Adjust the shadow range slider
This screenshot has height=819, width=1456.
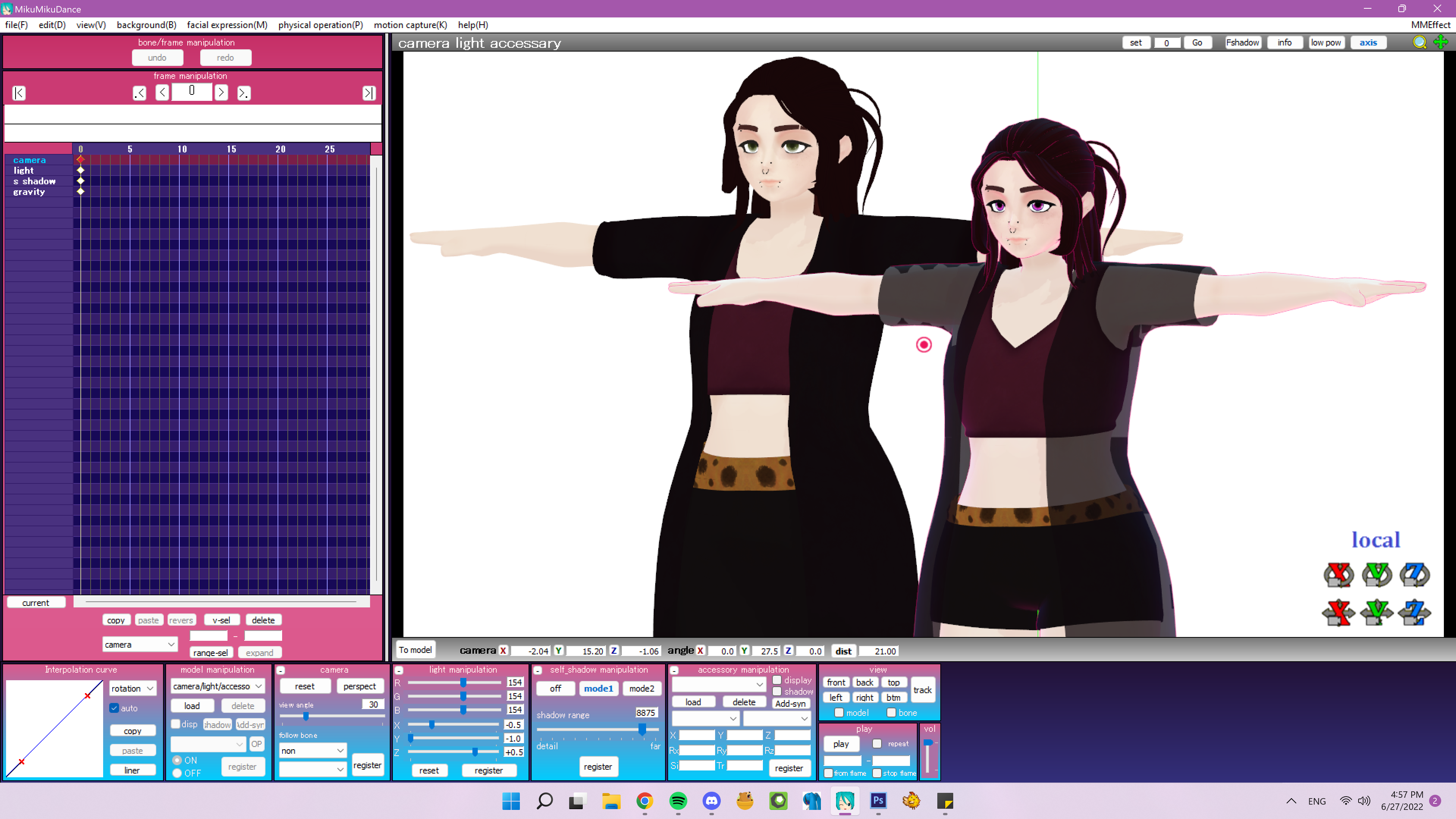642,730
